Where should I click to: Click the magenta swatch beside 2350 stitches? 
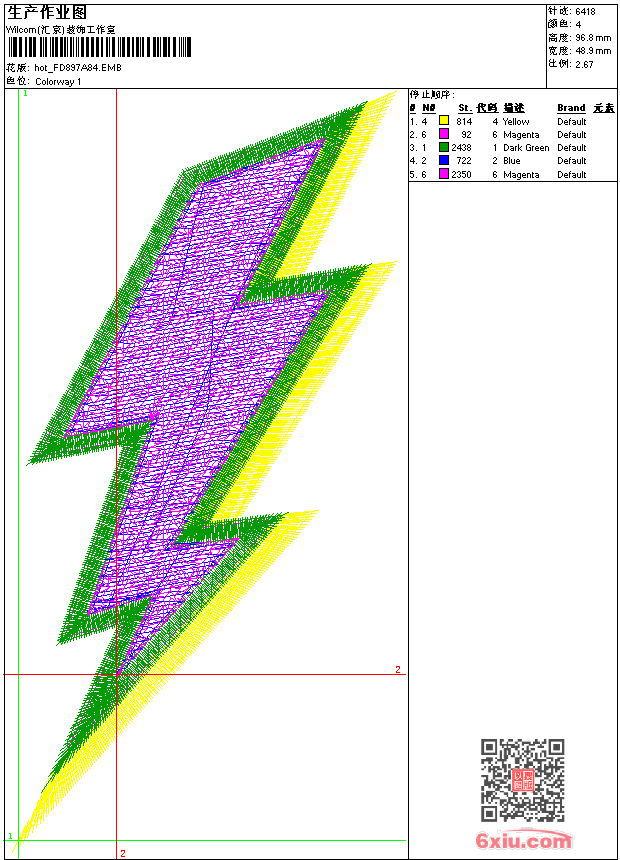444,174
